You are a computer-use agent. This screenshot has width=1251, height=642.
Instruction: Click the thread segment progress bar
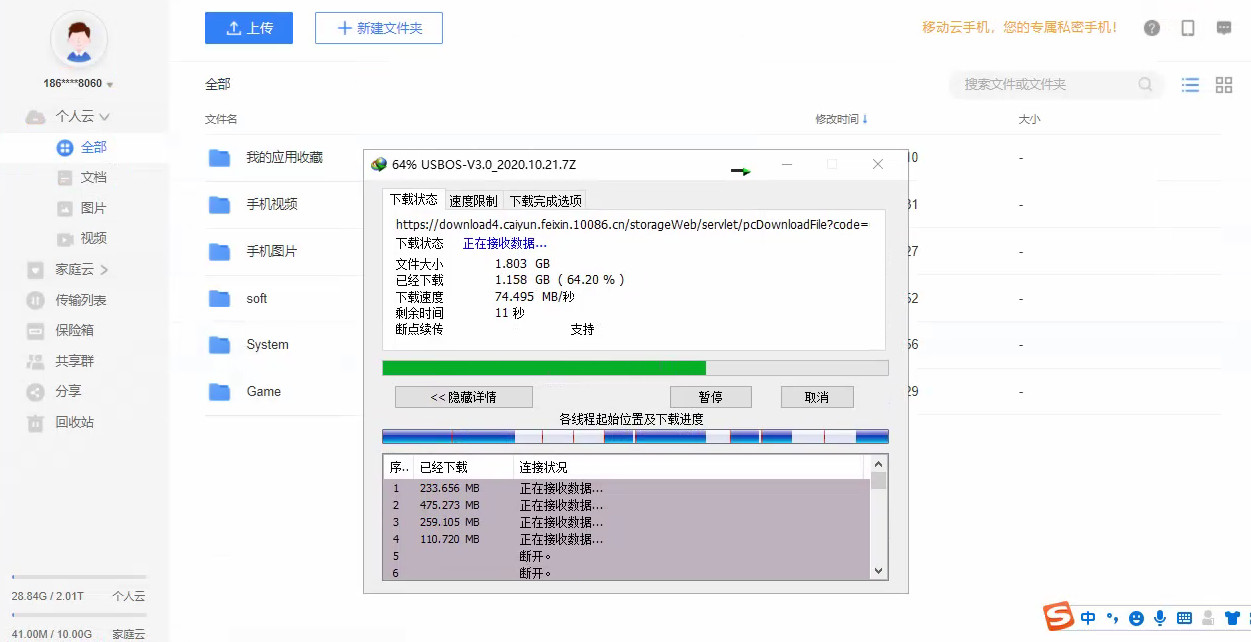tap(635, 437)
